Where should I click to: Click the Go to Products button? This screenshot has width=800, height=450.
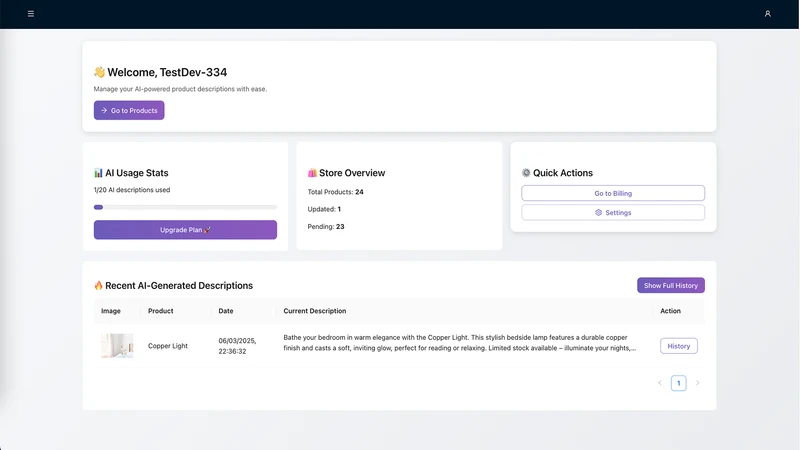[x=129, y=110]
